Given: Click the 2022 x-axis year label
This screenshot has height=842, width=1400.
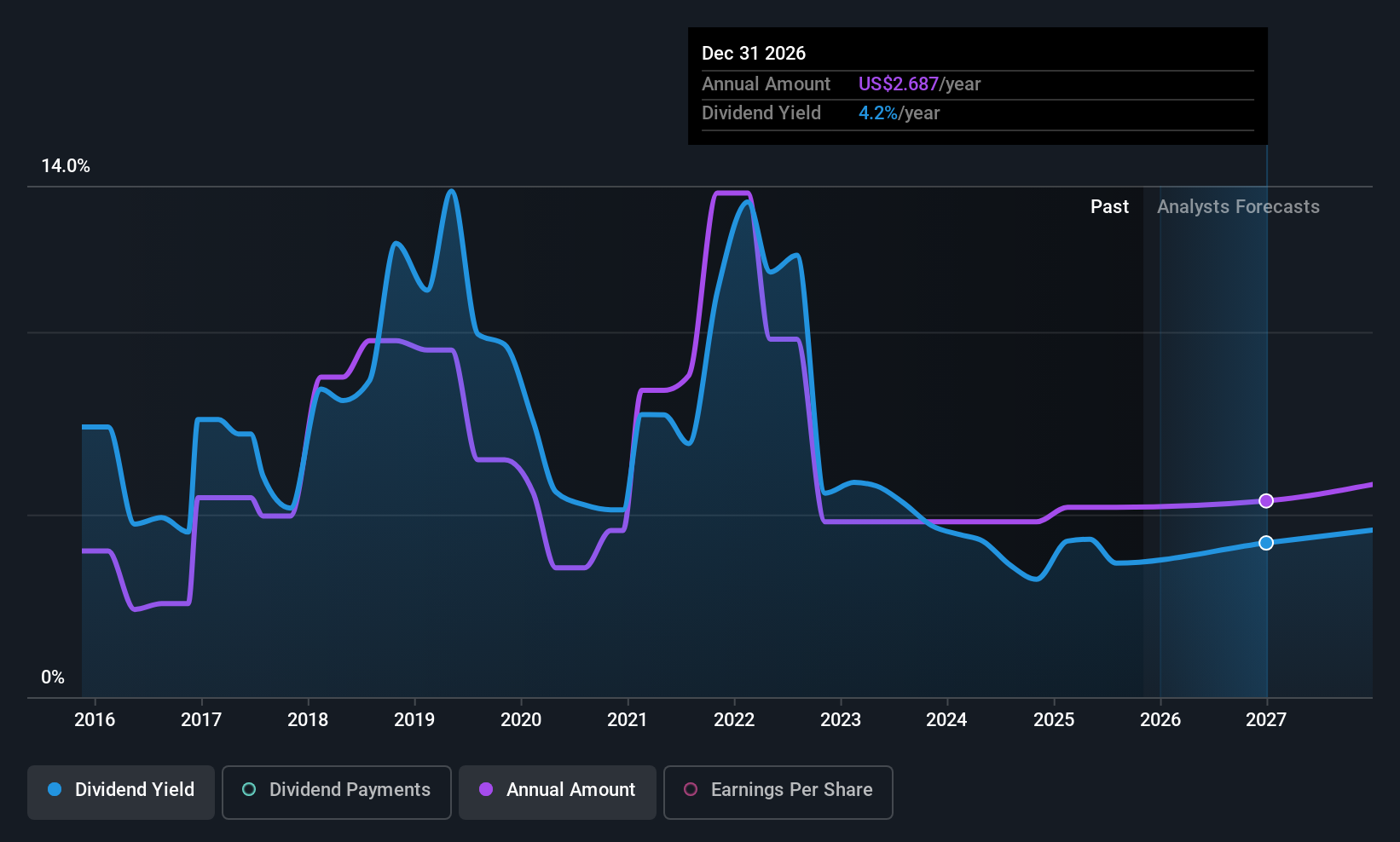Looking at the screenshot, I should [734, 720].
